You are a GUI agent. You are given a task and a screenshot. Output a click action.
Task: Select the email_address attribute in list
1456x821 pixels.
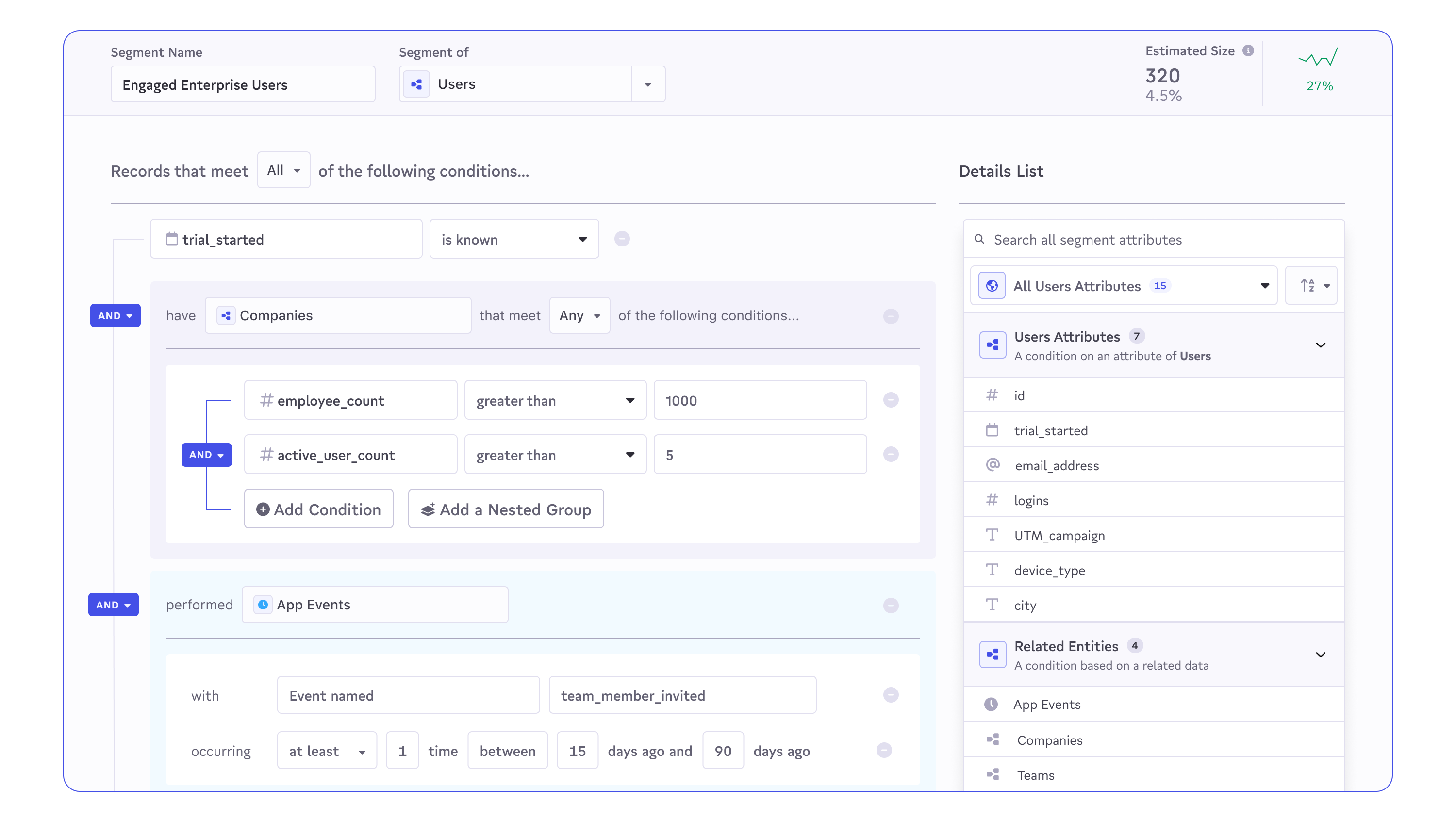tap(1057, 466)
